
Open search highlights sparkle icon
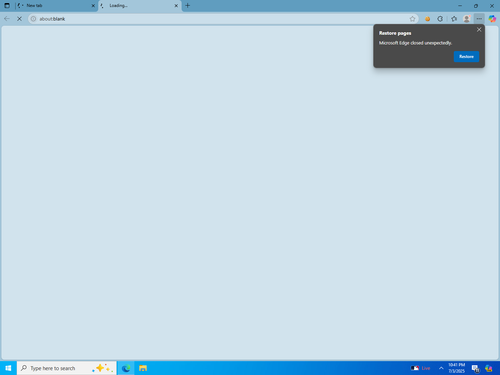pos(103,368)
